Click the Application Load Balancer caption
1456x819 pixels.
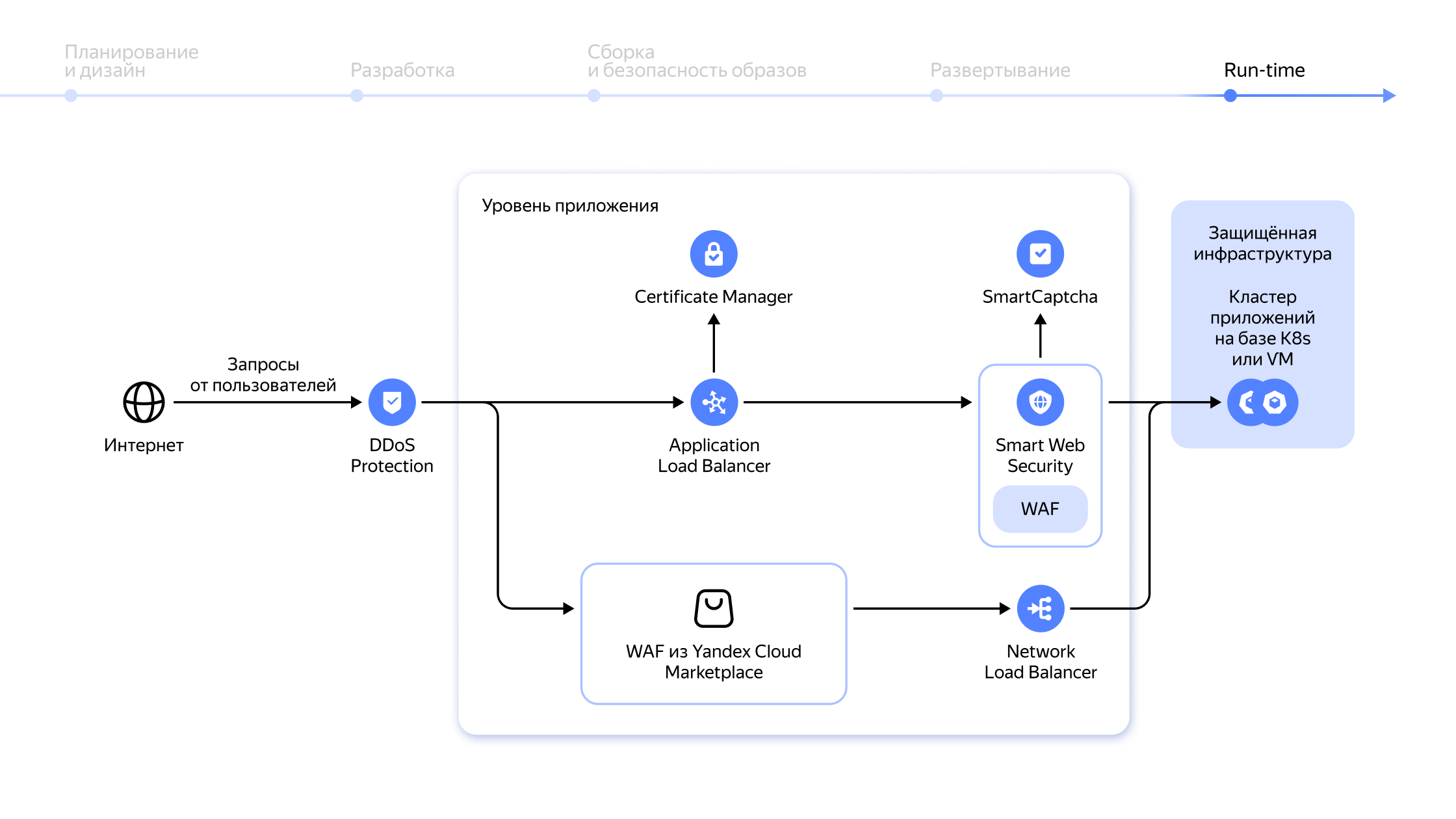click(714, 456)
